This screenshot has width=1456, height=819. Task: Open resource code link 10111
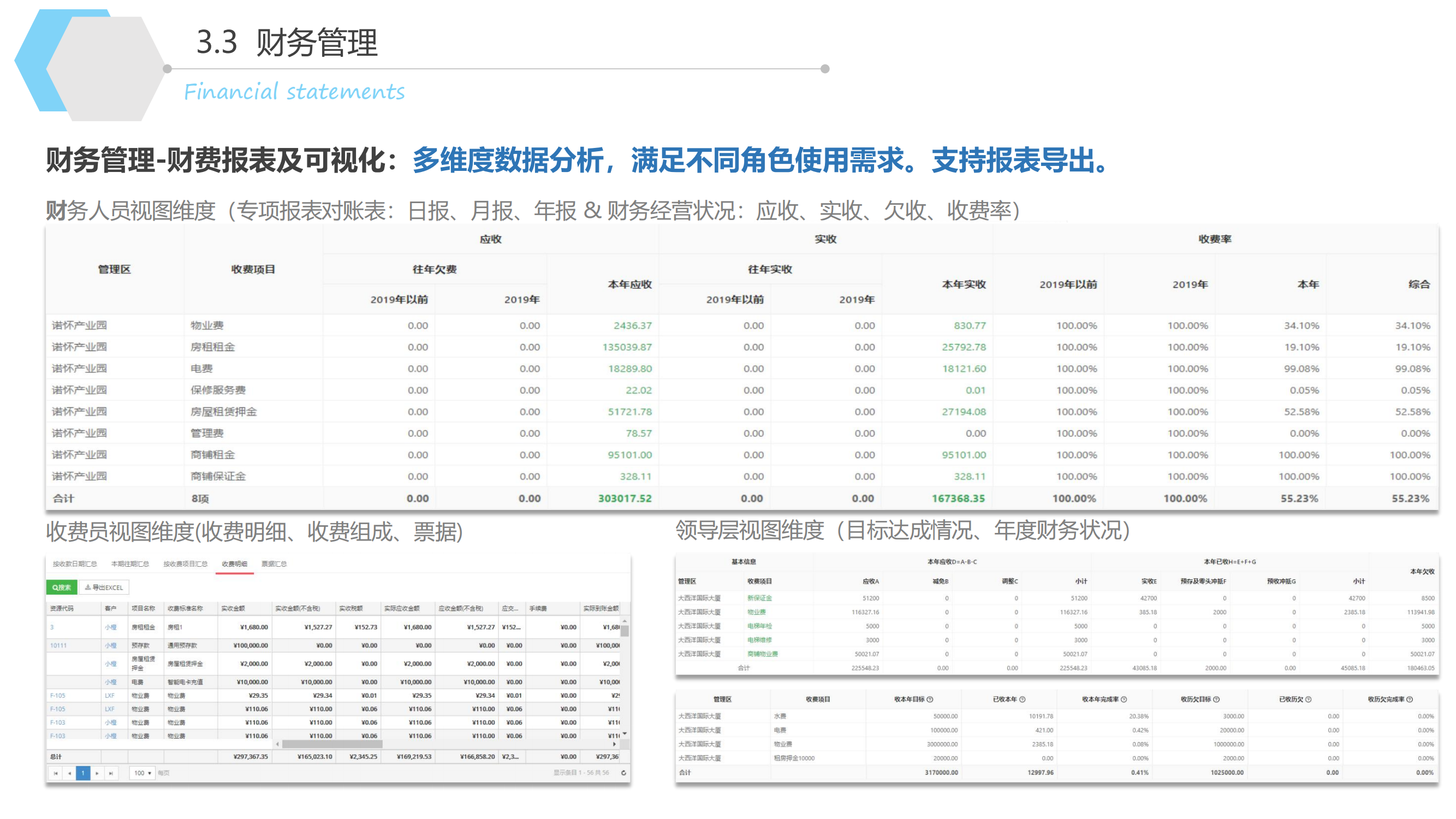pyautogui.click(x=58, y=645)
